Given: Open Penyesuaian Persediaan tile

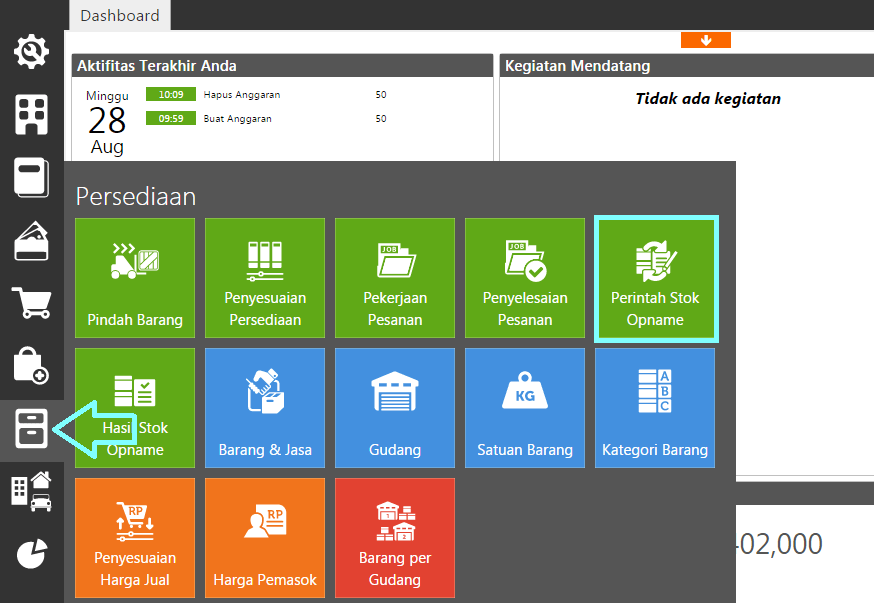Looking at the screenshot, I should (x=265, y=278).
